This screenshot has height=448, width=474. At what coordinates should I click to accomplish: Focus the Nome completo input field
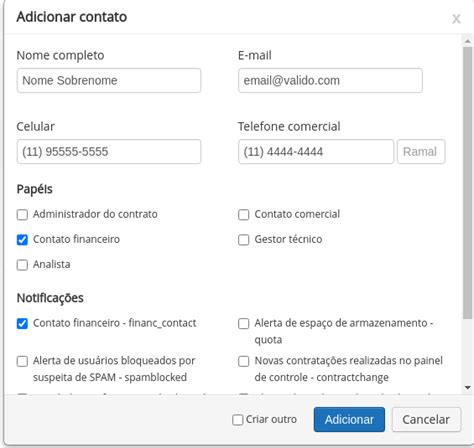coord(109,81)
